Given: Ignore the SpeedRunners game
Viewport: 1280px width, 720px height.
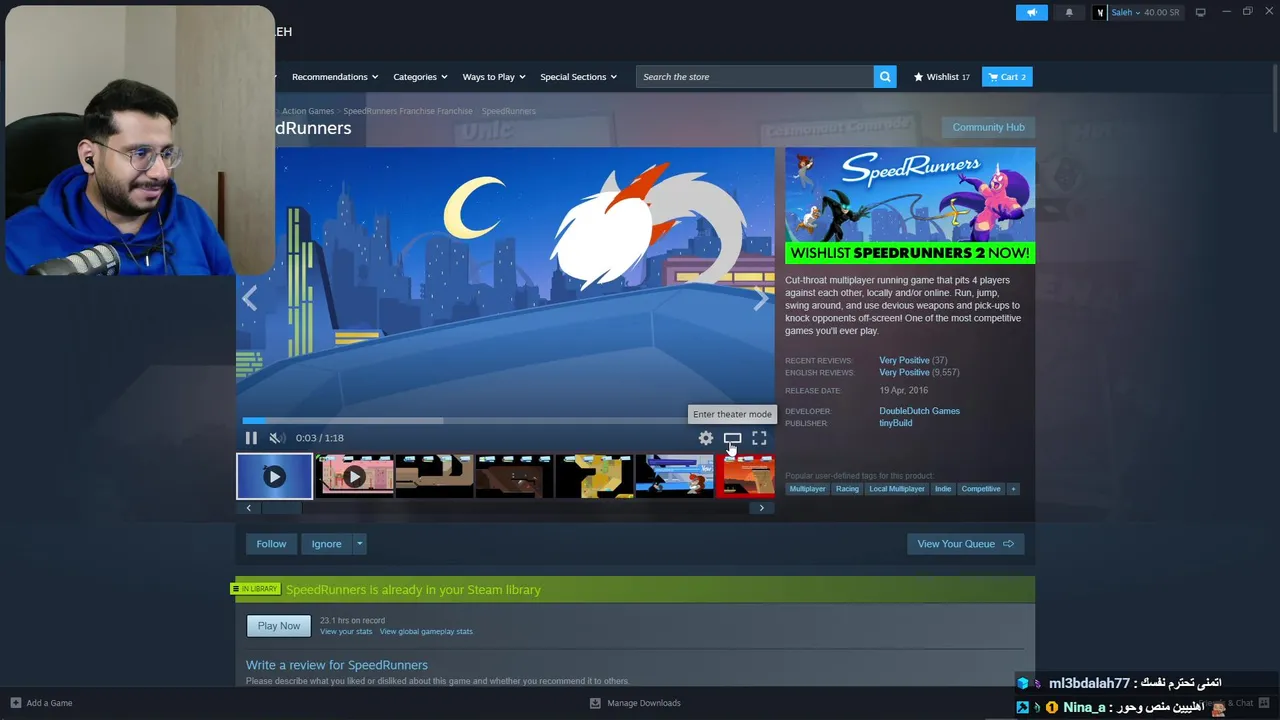Looking at the screenshot, I should (x=326, y=544).
